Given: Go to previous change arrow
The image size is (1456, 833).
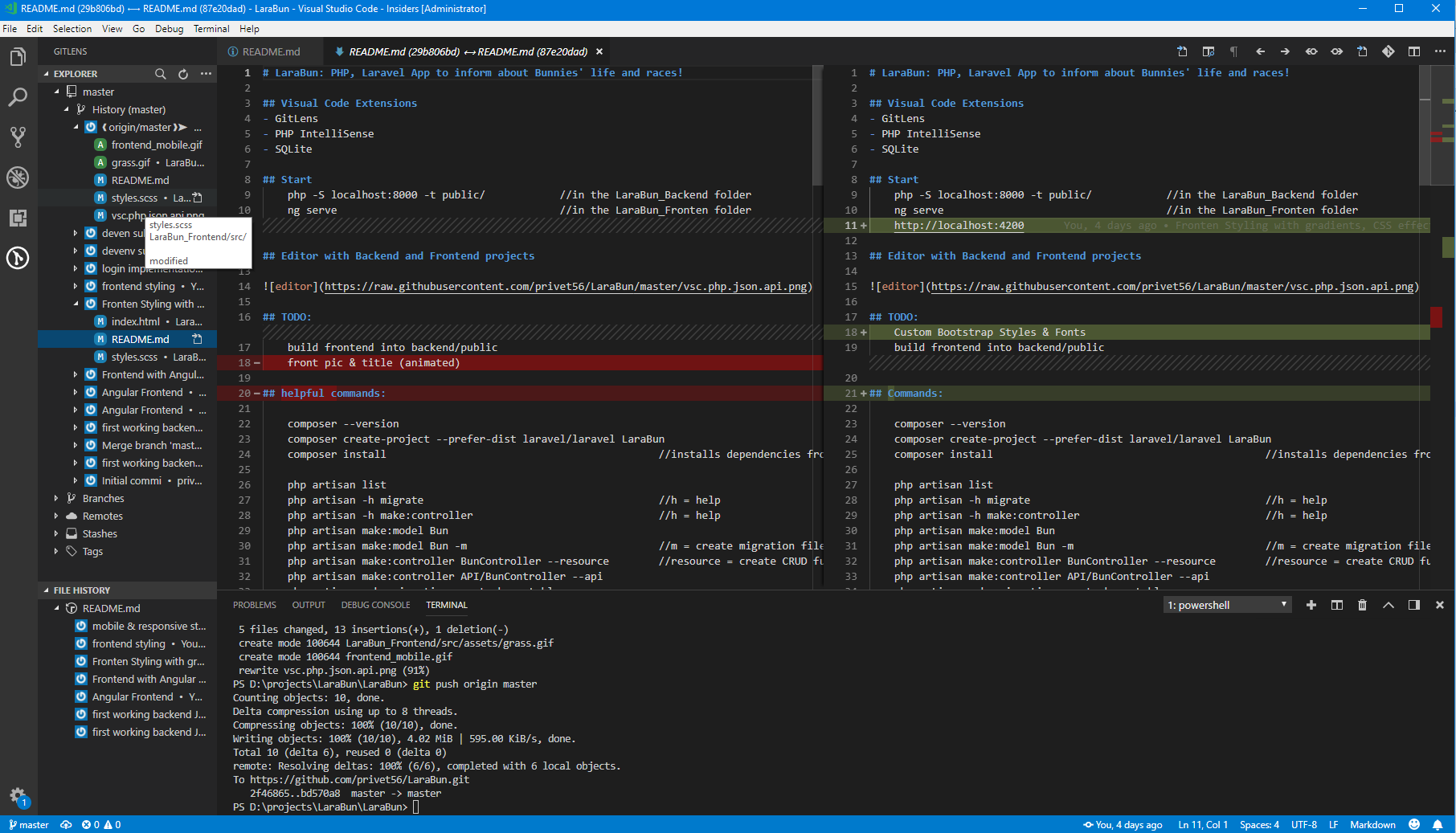Looking at the screenshot, I should (1260, 51).
